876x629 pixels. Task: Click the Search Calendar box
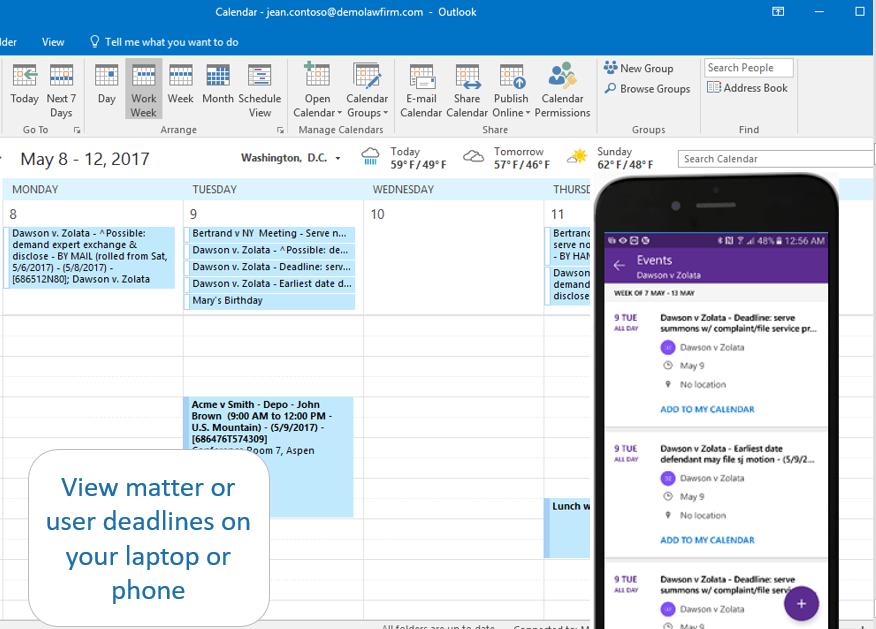tap(775, 159)
